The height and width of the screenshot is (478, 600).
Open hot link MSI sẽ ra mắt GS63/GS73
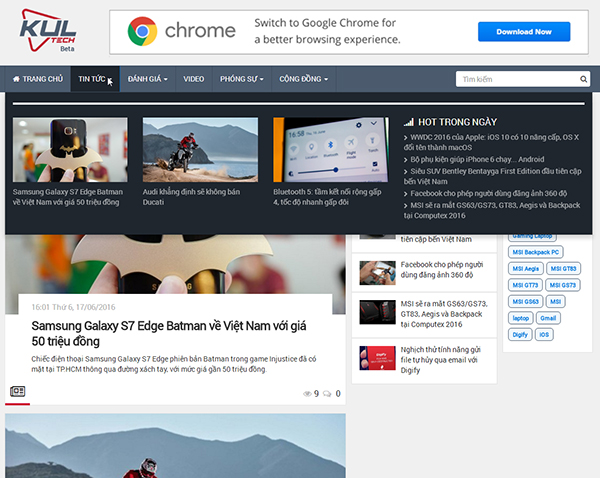point(492,210)
